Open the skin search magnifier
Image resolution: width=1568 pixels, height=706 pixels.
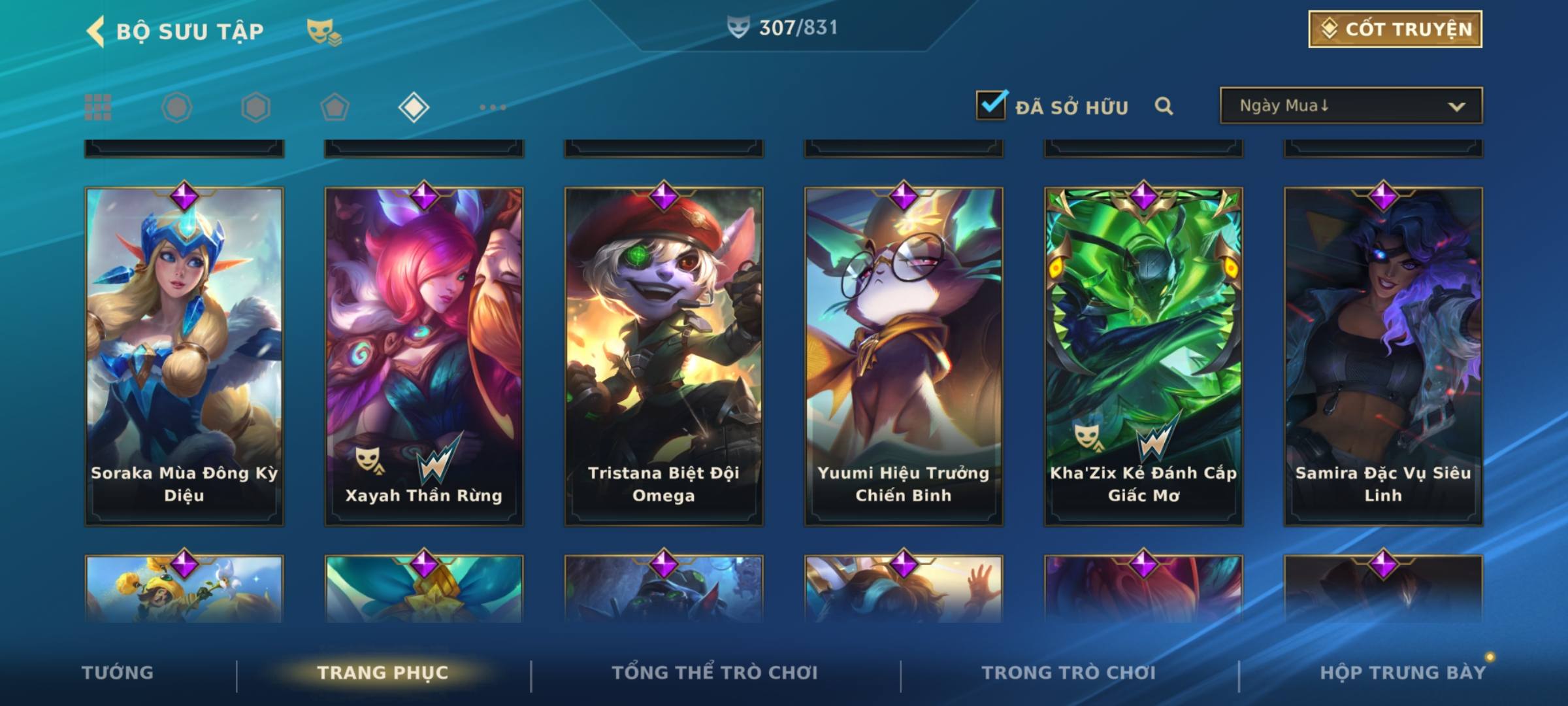coord(1164,106)
